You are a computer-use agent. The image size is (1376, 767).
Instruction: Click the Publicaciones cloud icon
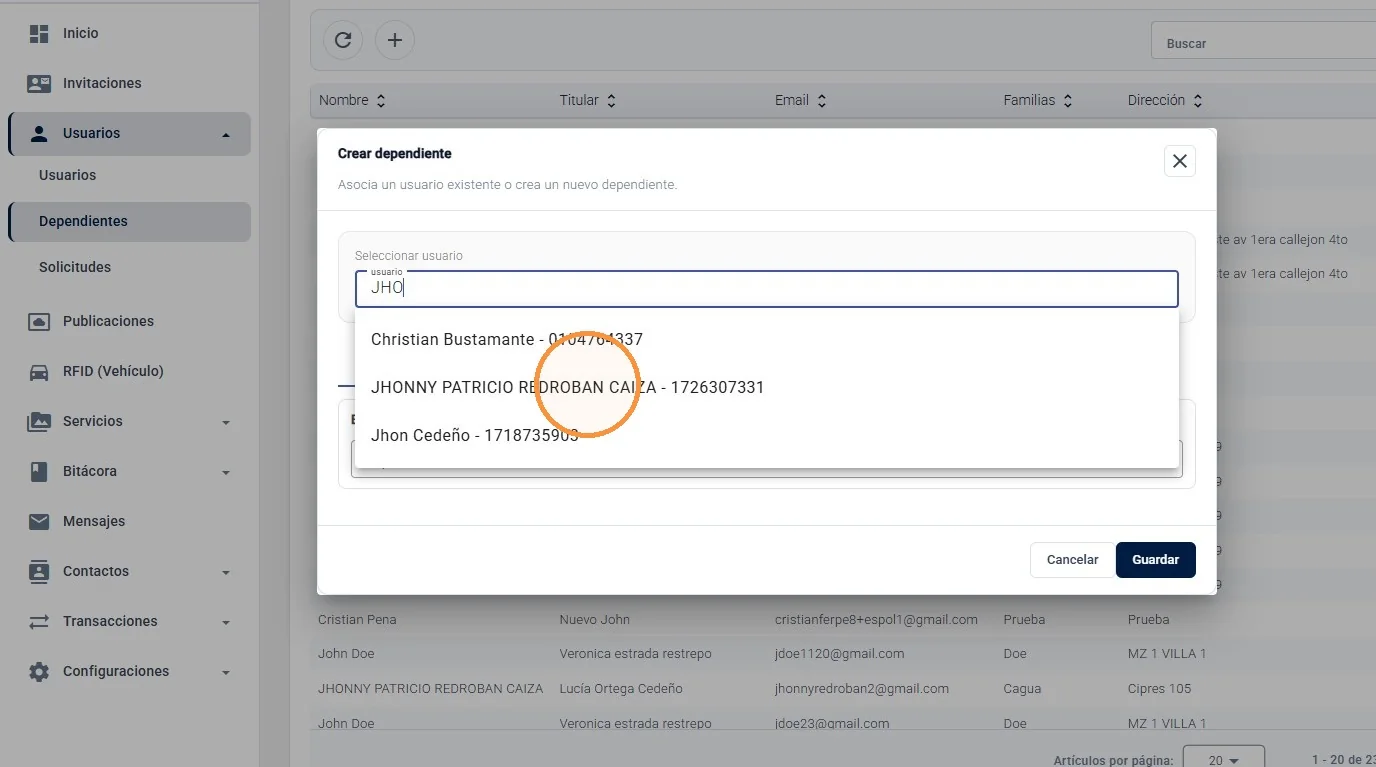click(39, 321)
